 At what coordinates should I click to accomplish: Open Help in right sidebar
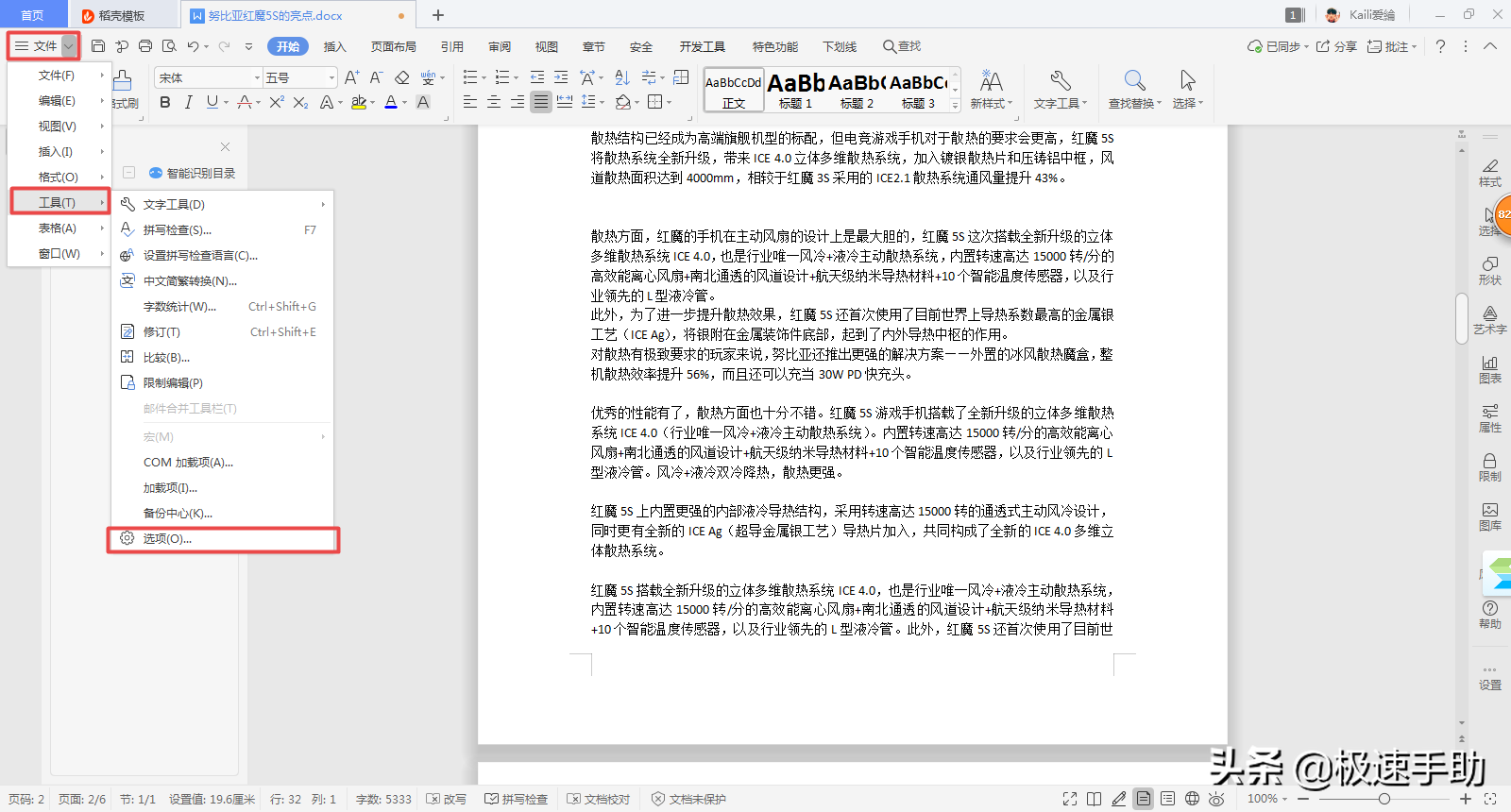click(x=1489, y=615)
